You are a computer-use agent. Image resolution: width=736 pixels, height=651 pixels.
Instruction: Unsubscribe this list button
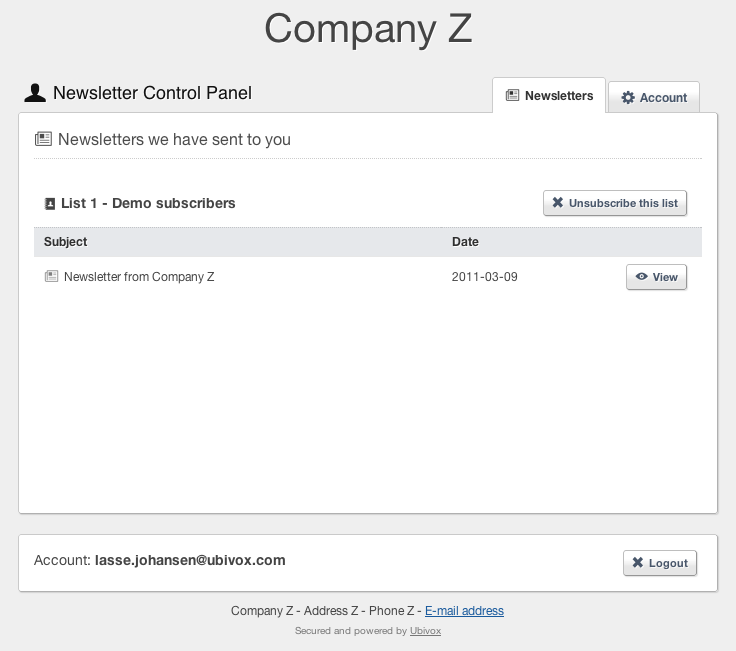pos(615,203)
